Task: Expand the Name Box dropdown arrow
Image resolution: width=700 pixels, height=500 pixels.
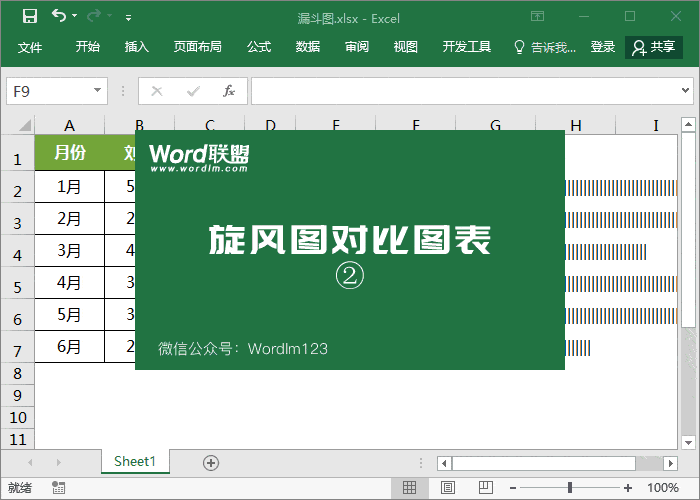Action: 97,91
